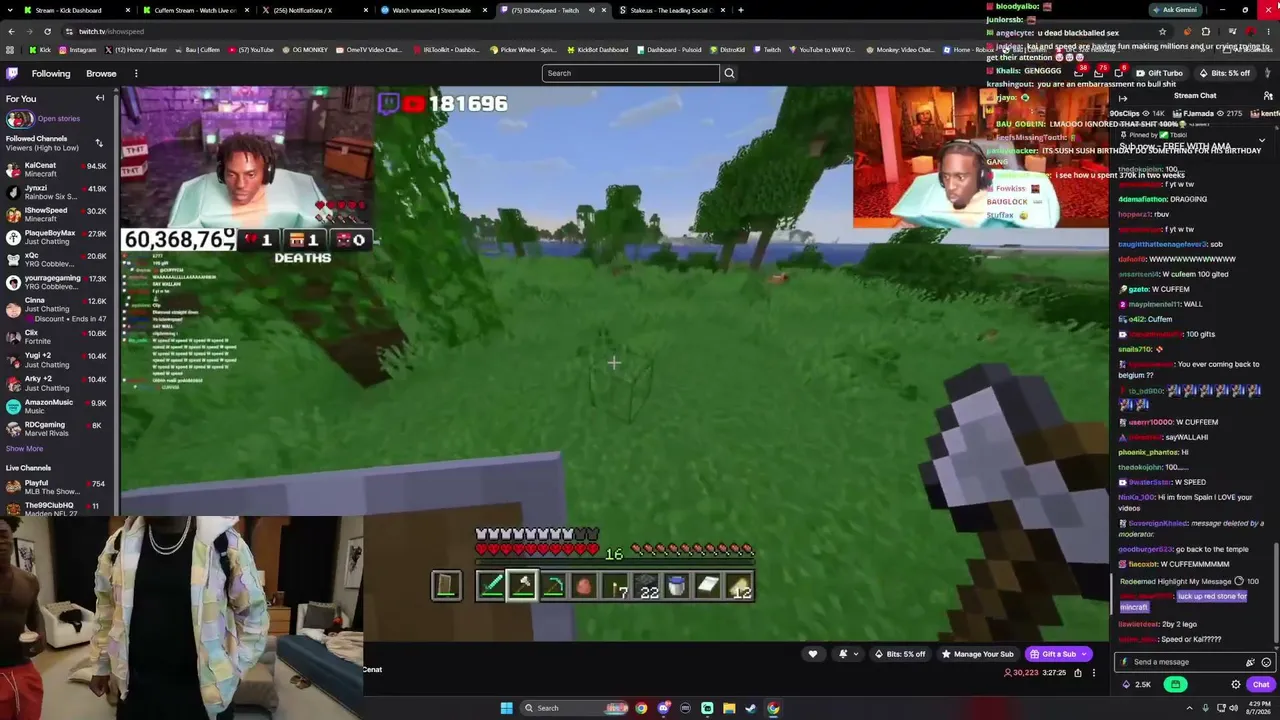Open the DistroKid bookmark

pos(728,49)
